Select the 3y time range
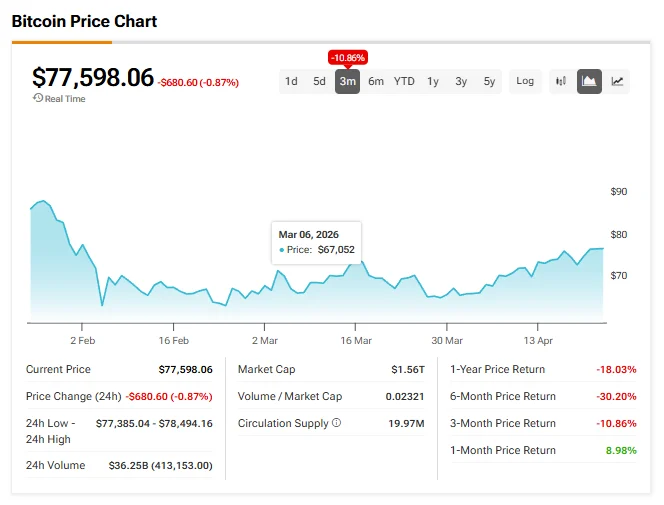 click(x=461, y=81)
